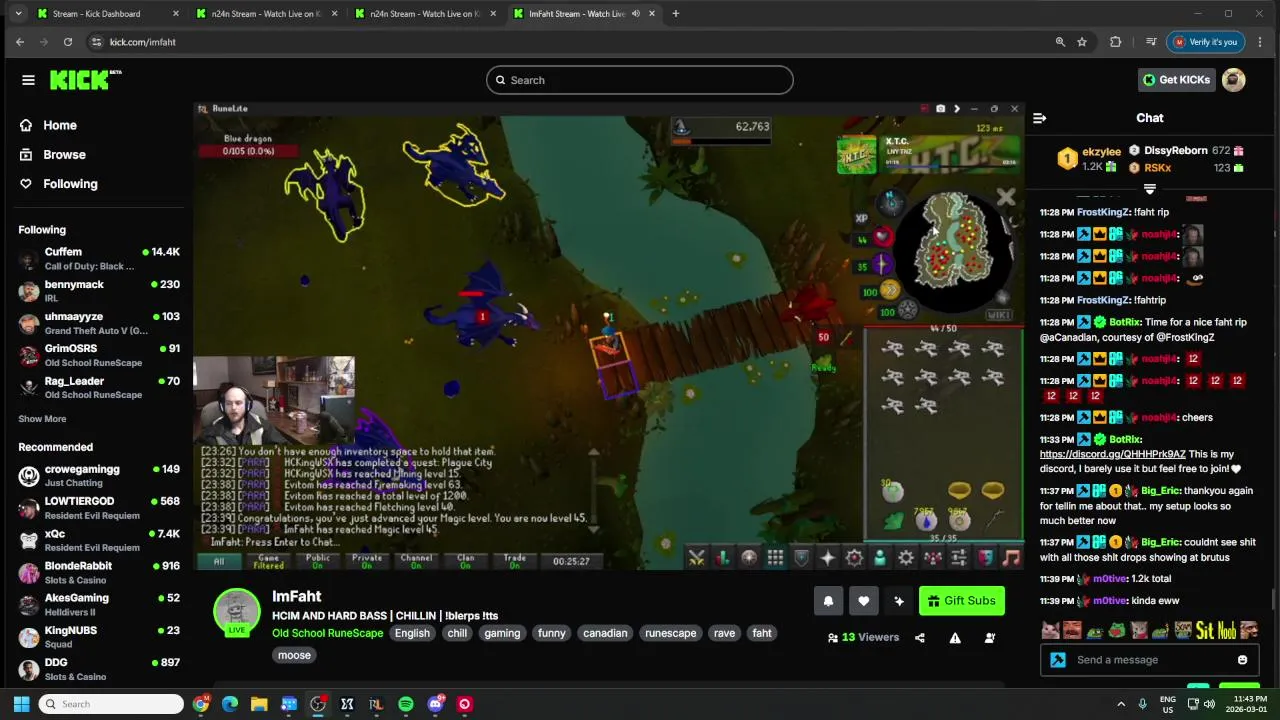Screen dimensions: 1280x720
Task: Toggle the in-game Public chat filter
Action: click(x=318, y=561)
